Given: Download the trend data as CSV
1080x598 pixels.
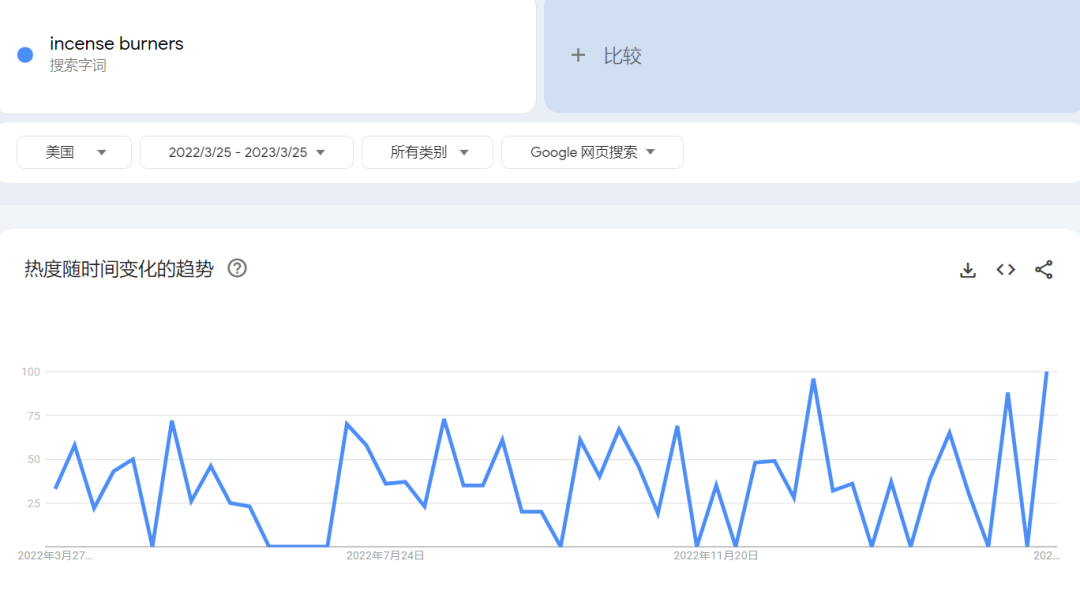Looking at the screenshot, I should coord(967,270).
